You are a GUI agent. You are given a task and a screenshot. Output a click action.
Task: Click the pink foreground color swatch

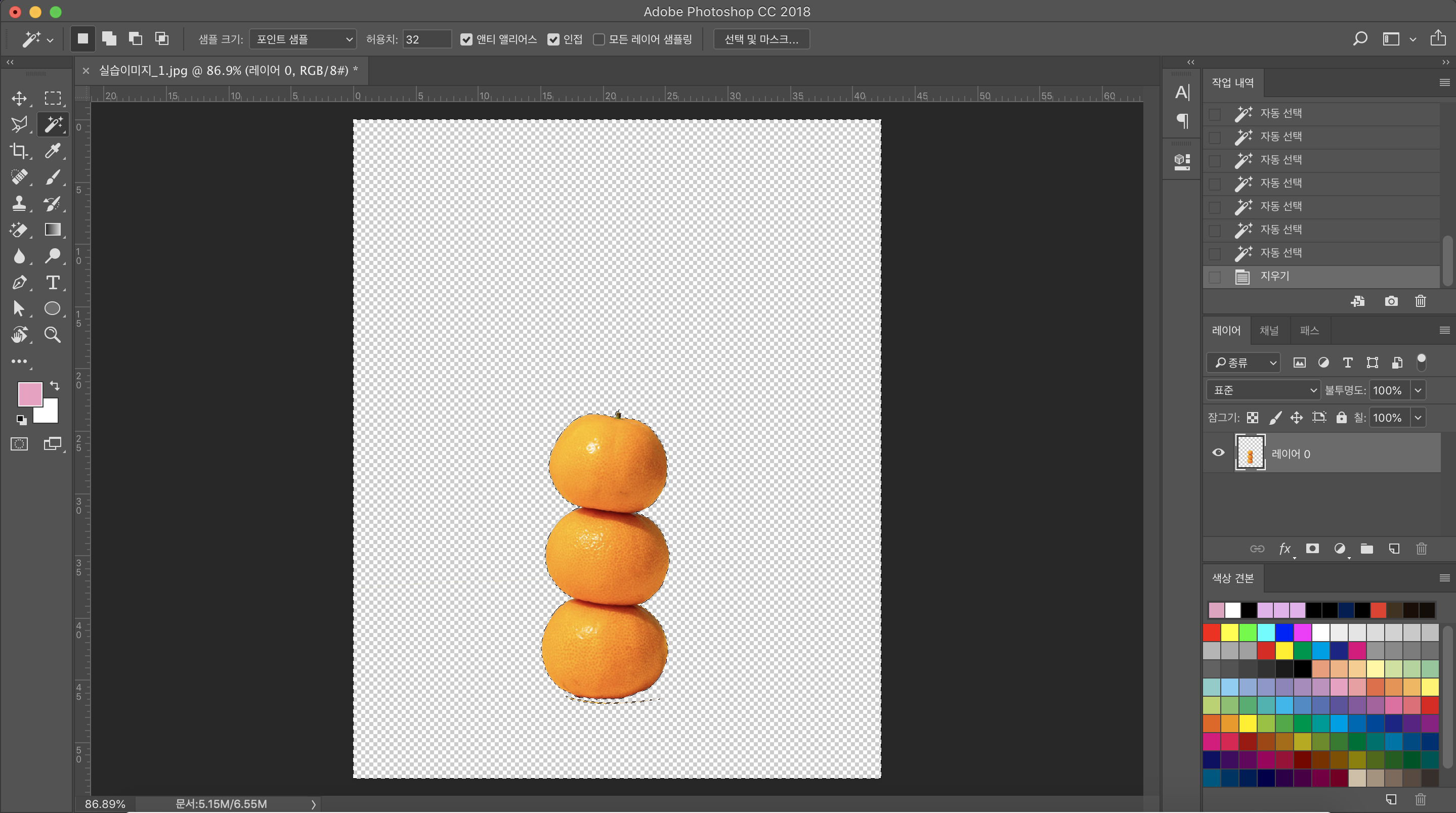(x=29, y=393)
